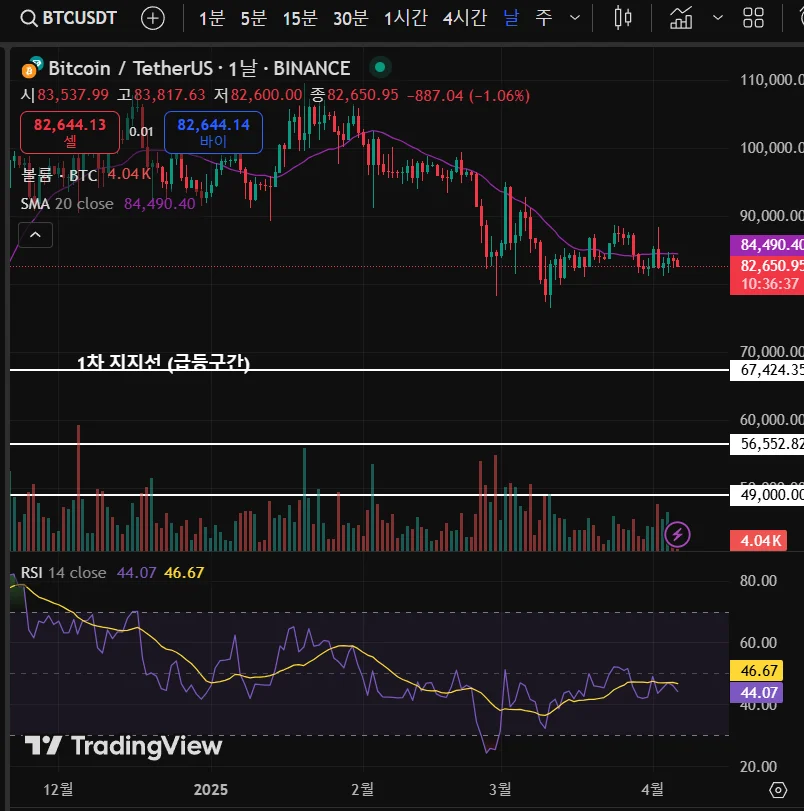Collapse the indicator legend chevron
This screenshot has height=811, width=804.
[35, 235]
